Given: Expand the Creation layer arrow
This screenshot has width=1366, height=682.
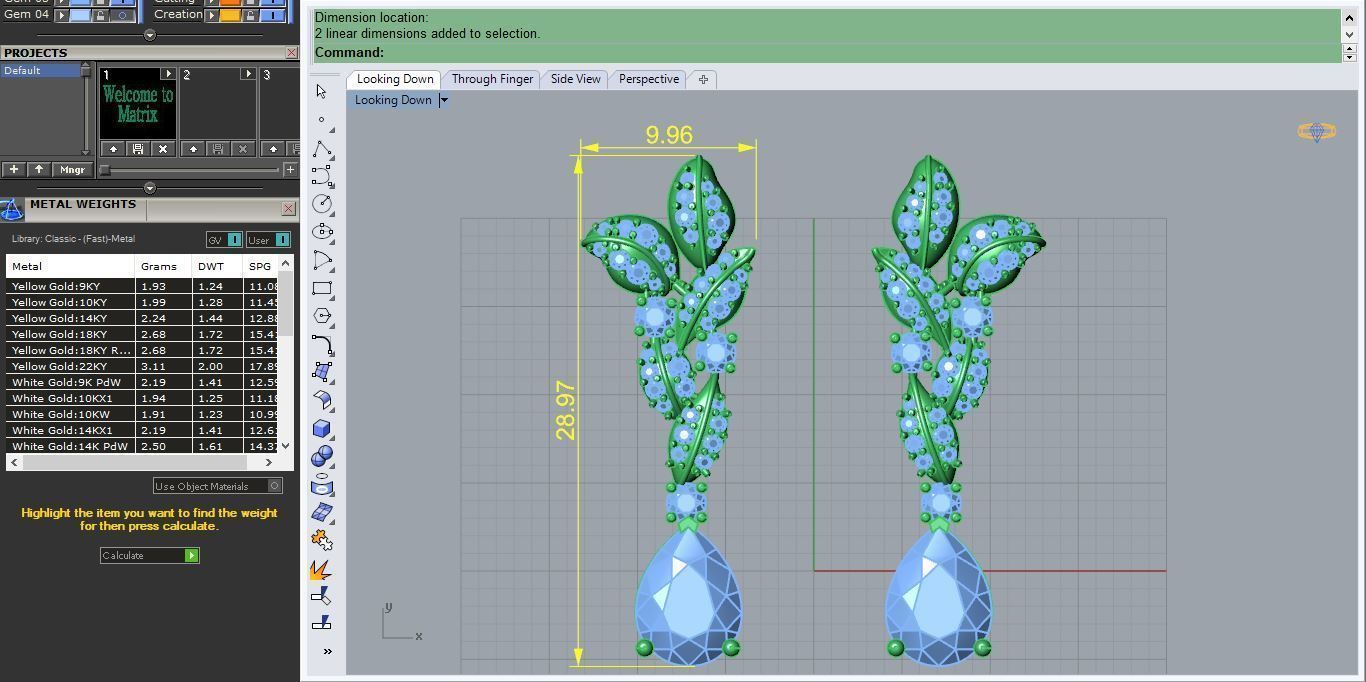Looking at the screenshot, I should coord(213,16).
